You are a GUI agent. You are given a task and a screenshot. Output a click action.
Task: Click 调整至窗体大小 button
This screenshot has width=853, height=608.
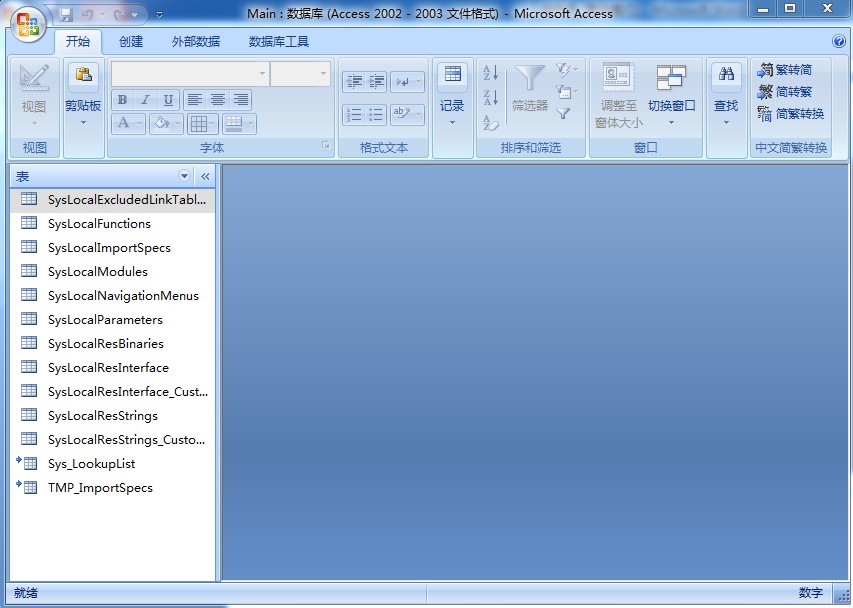(619, 96)
